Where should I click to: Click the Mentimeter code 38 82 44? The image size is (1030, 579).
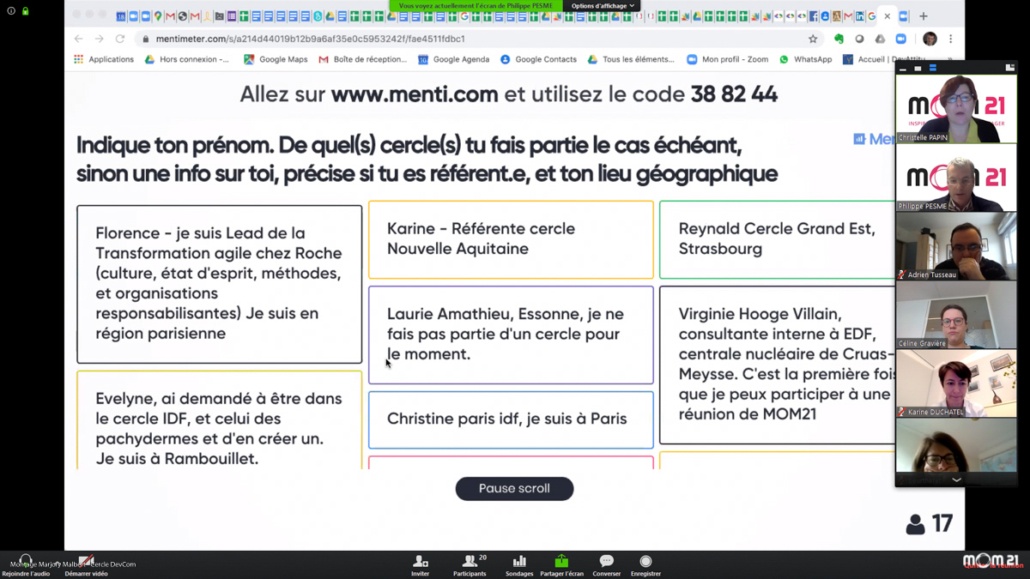(734, 95)
